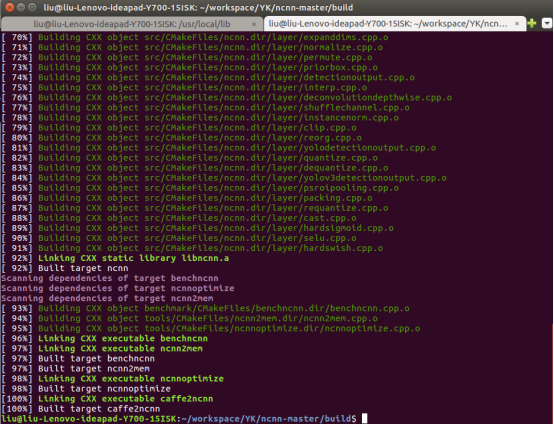
Task: Click the line building priorbox.cpp.o
Action: 189,67
